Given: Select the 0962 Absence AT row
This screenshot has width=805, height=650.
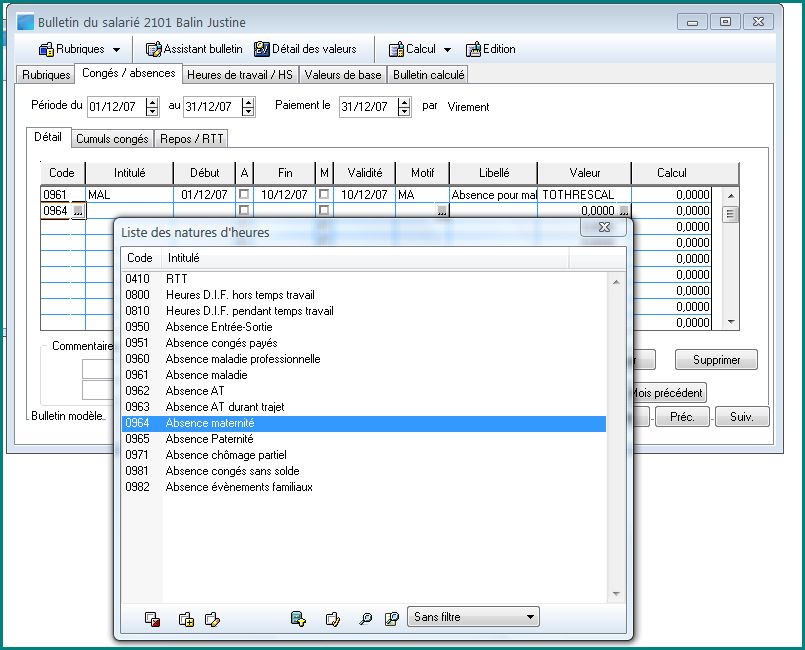Looking at the screenshot, I should 364,391.
